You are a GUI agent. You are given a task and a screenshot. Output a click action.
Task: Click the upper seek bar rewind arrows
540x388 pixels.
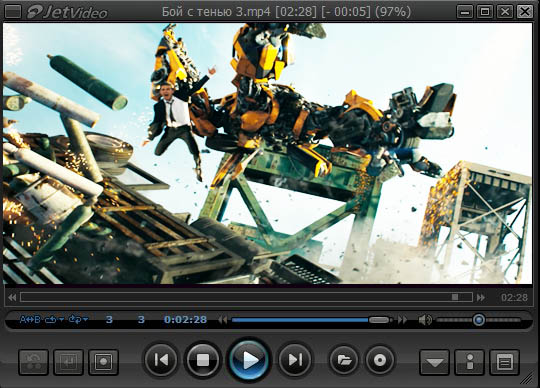click(x=12, y=297)
